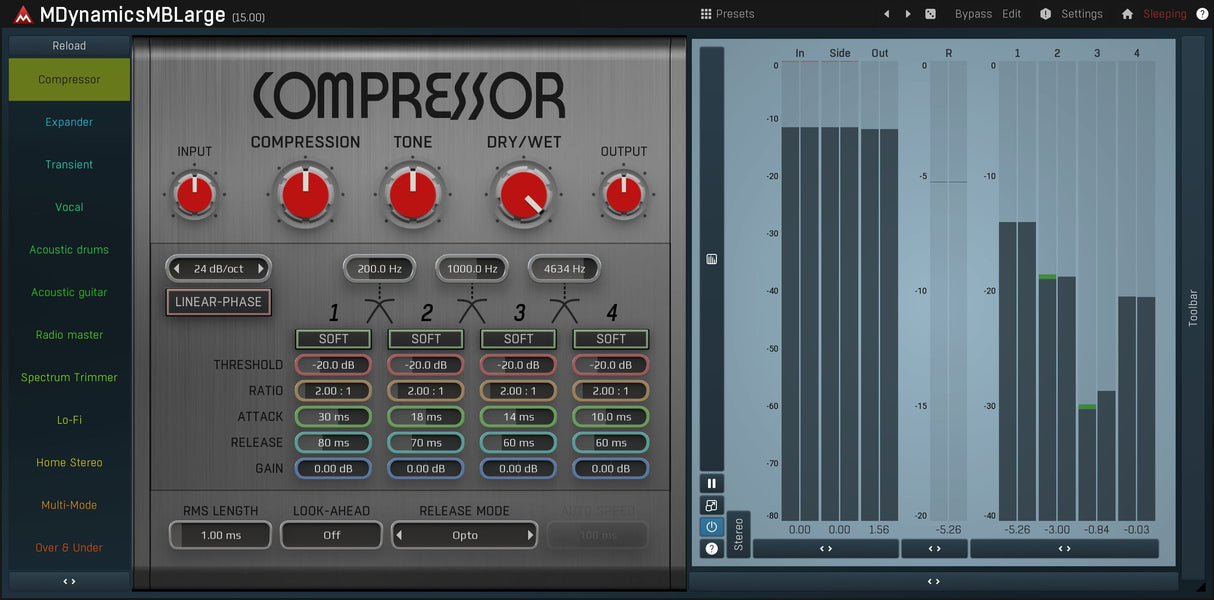Click right arrow on 24 dB/oct slope

coord(261,269)
